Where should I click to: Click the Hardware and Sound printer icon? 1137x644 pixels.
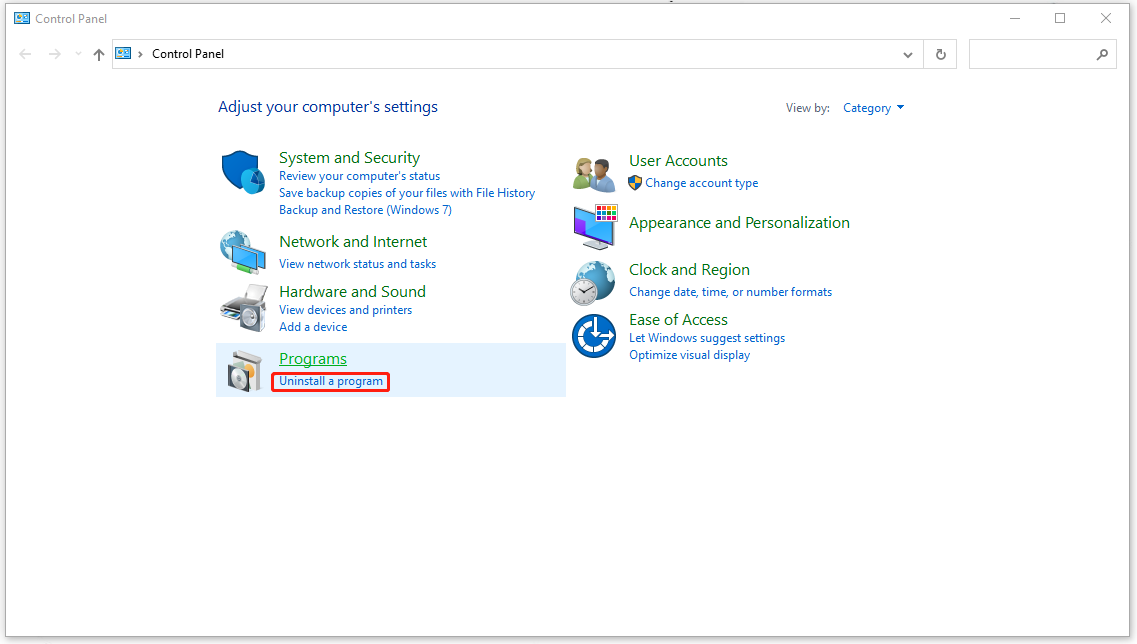pos(242,307)
